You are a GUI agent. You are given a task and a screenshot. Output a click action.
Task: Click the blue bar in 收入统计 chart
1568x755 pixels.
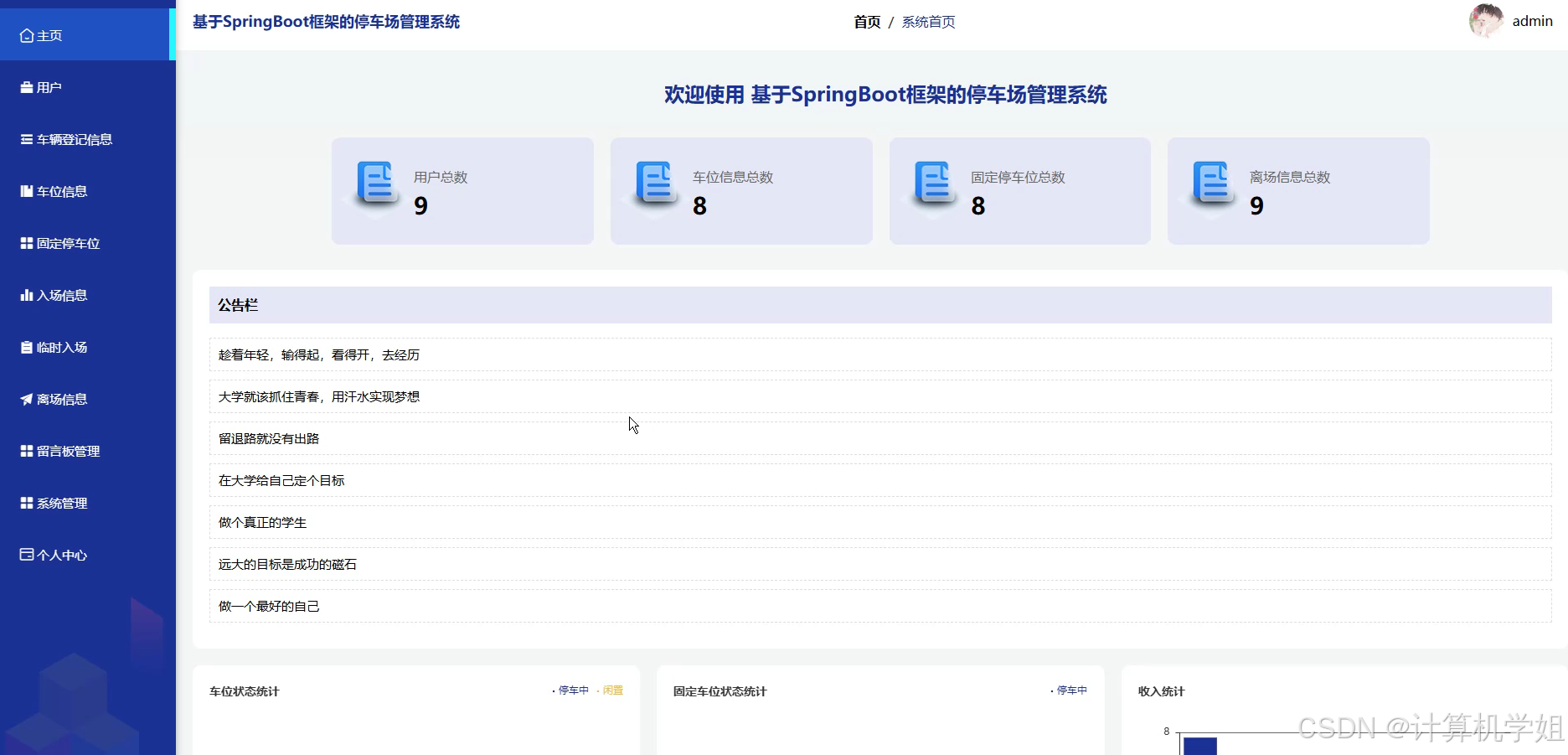[1199, 746]
